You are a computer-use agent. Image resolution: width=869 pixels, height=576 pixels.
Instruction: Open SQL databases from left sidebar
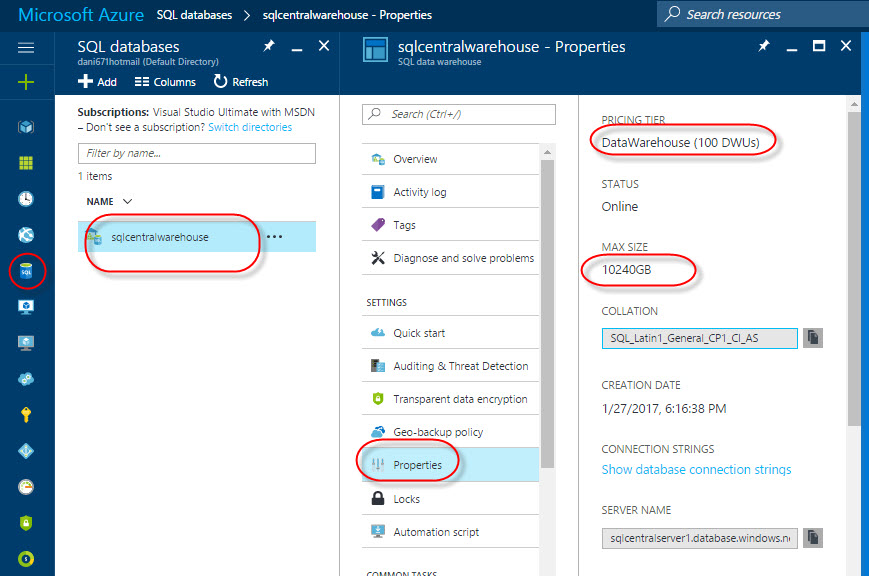pos(26,270)
